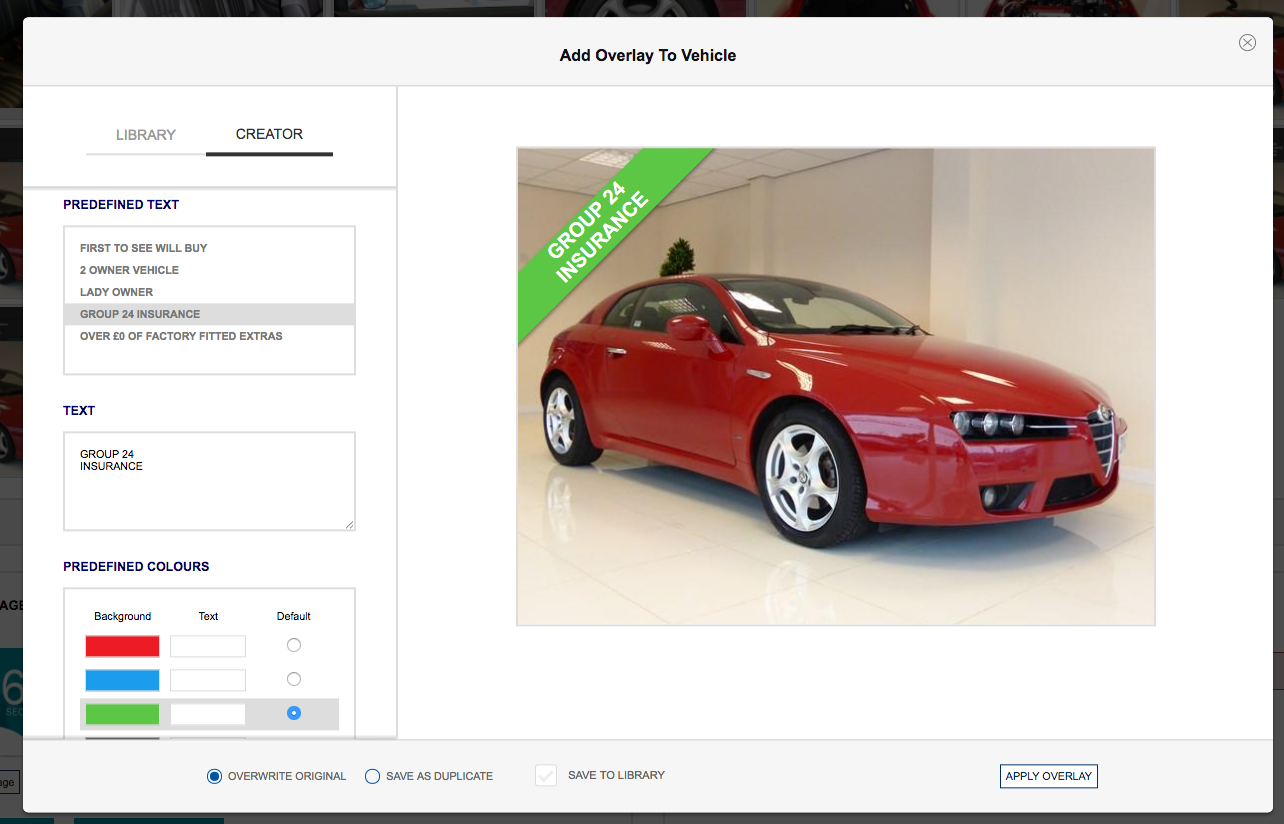
Task: Pick 'Lady Owner' predefined text
Action: [117, 292]
